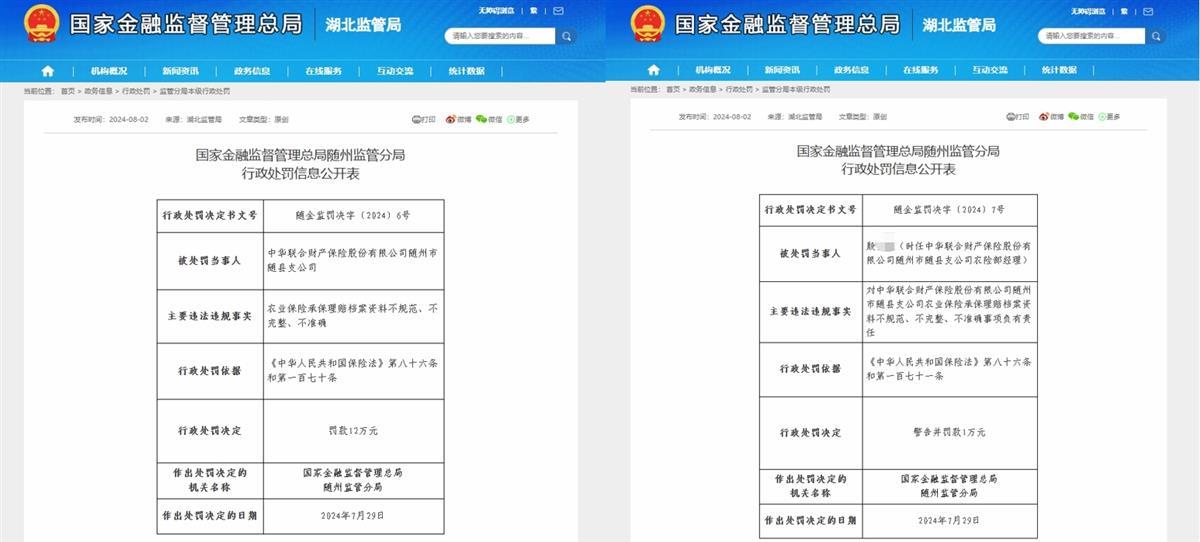Click the national emblem logo on left page

42,23
